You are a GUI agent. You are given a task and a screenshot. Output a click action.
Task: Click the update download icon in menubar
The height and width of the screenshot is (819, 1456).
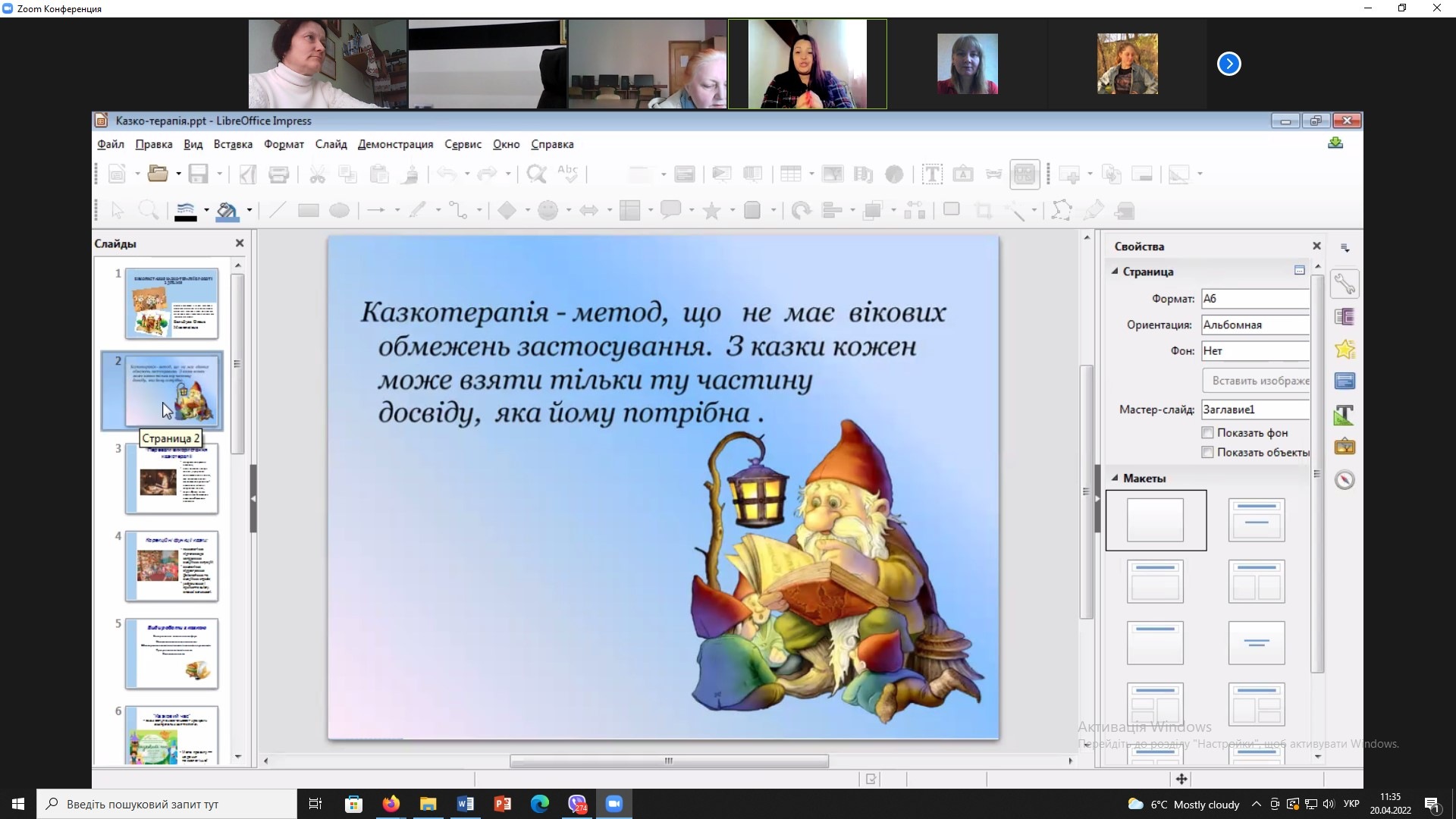coord(1335,143)
